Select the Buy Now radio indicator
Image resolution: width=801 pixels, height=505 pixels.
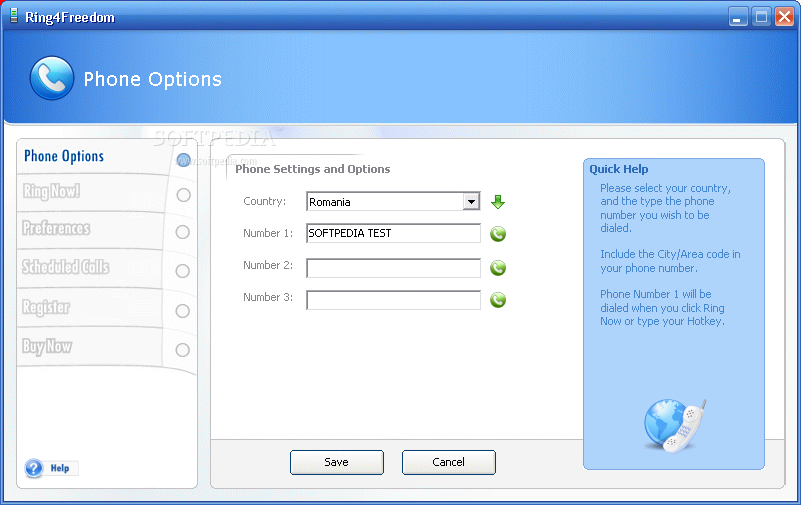[x=182, y=350]
